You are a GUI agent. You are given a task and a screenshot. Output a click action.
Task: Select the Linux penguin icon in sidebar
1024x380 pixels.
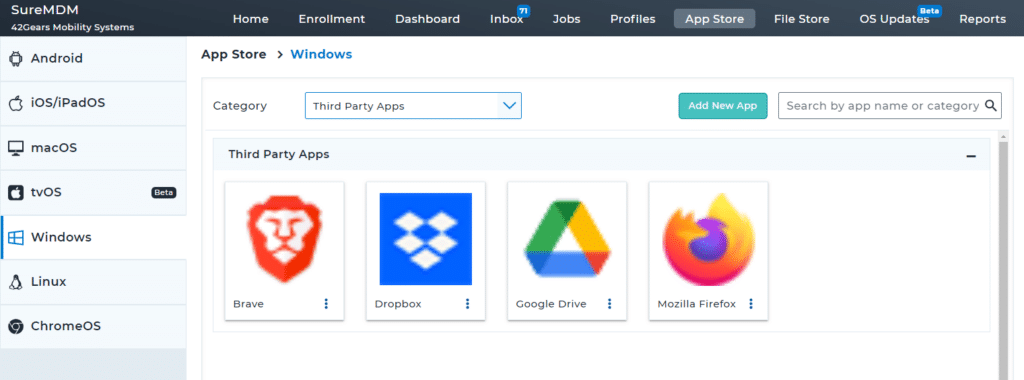(x=16, y=282)
